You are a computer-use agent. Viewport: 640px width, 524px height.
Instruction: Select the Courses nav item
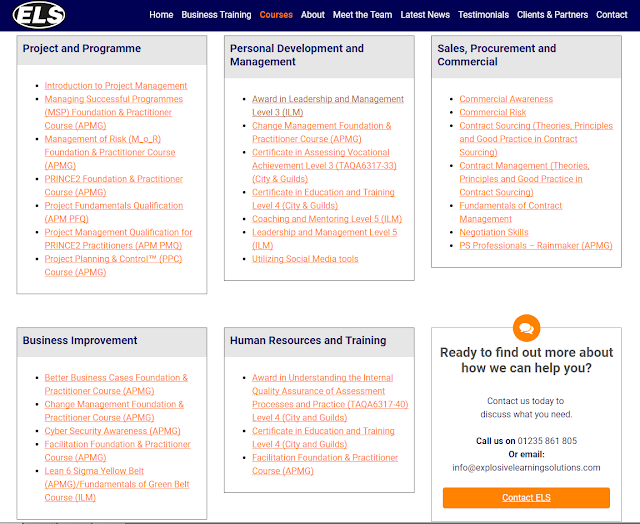tap(276, 15)
